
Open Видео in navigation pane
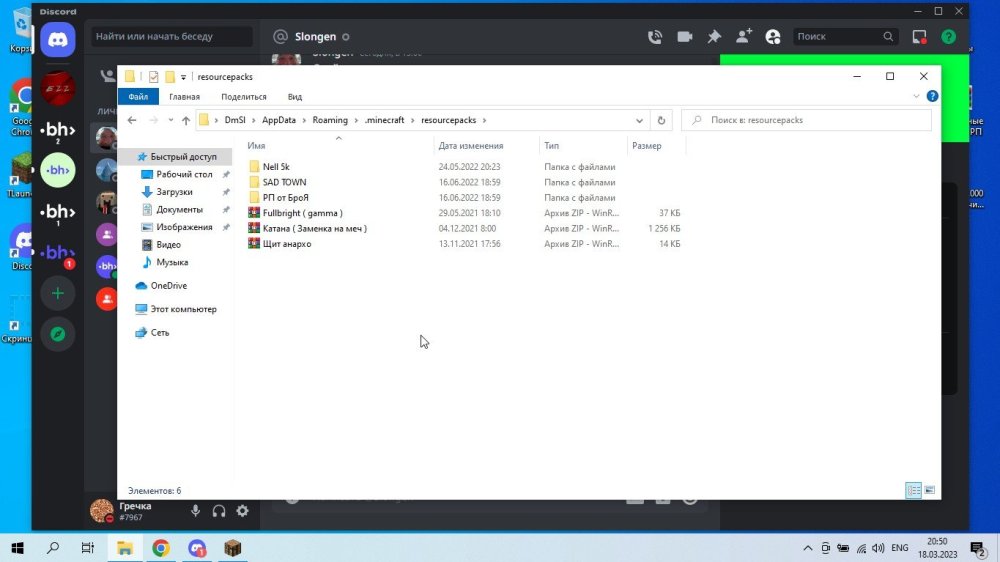click(168, 244)
